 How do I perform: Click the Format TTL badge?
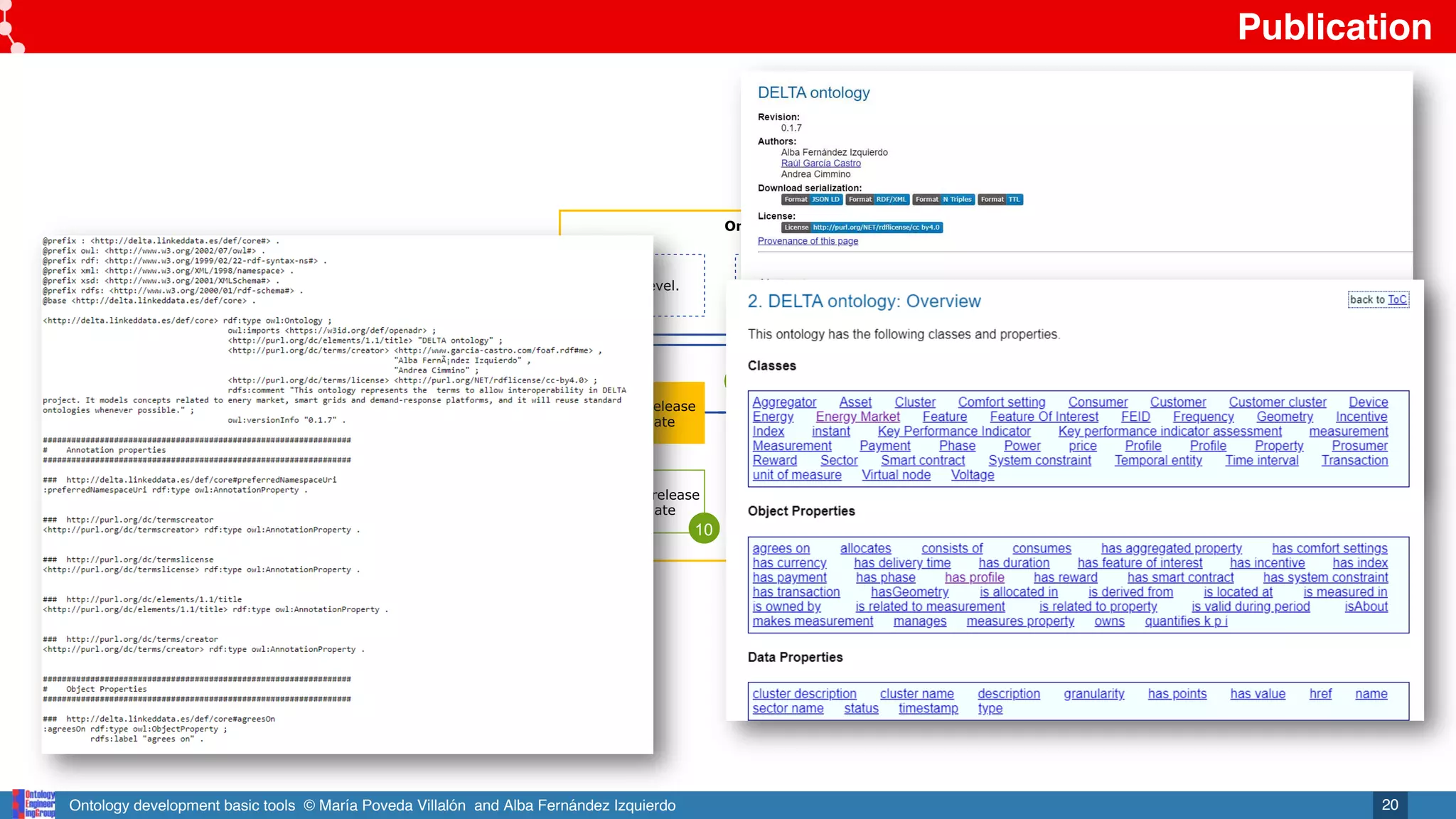click(x=1000, y=200)
